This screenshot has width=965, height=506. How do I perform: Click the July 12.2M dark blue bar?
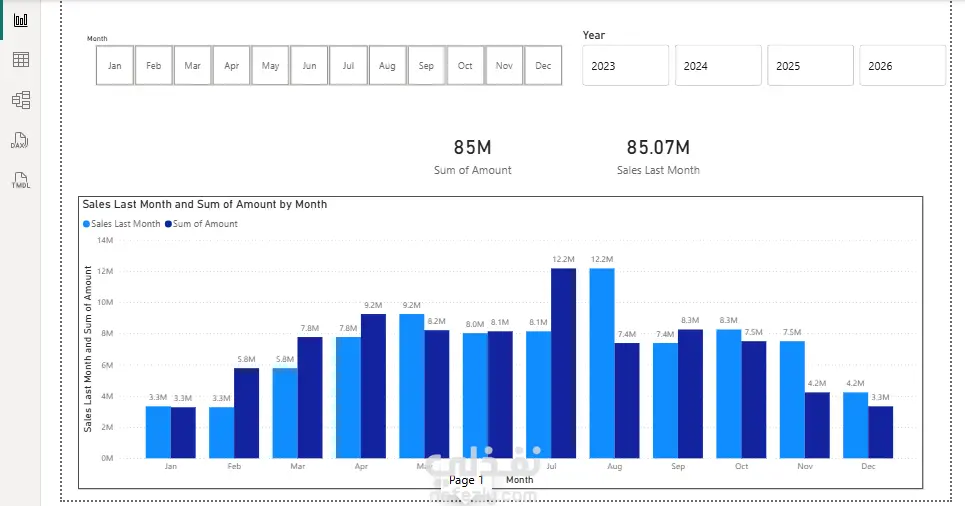(x=563, y=363)
